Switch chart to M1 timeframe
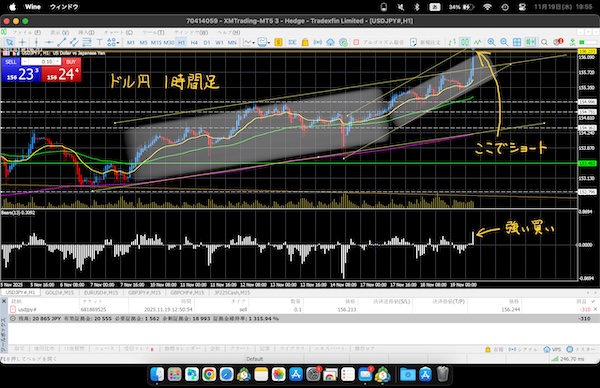600x388 pixels. [130, 42]
